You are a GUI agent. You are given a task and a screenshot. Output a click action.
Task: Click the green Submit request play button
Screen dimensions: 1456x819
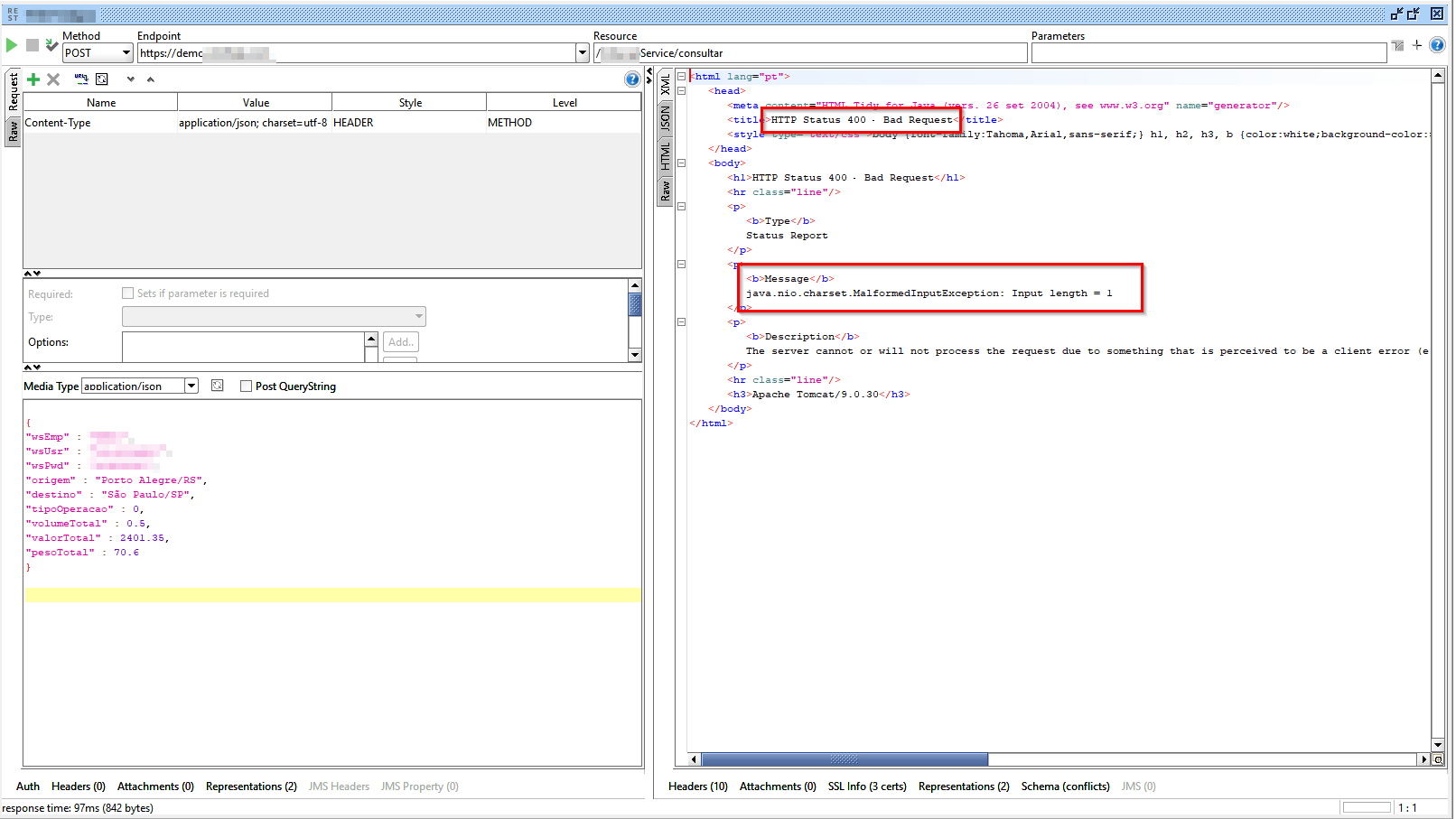12,45
